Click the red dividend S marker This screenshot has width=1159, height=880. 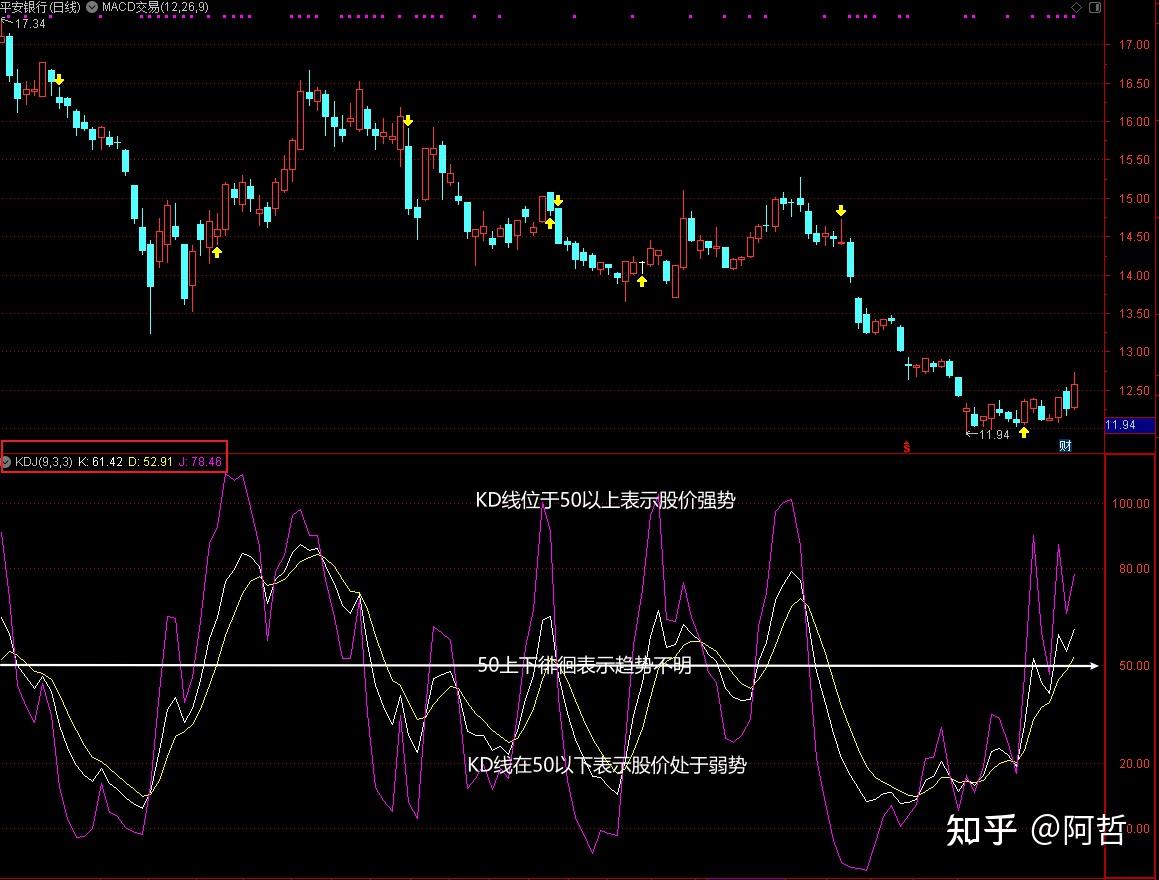(x=906, y=446)
